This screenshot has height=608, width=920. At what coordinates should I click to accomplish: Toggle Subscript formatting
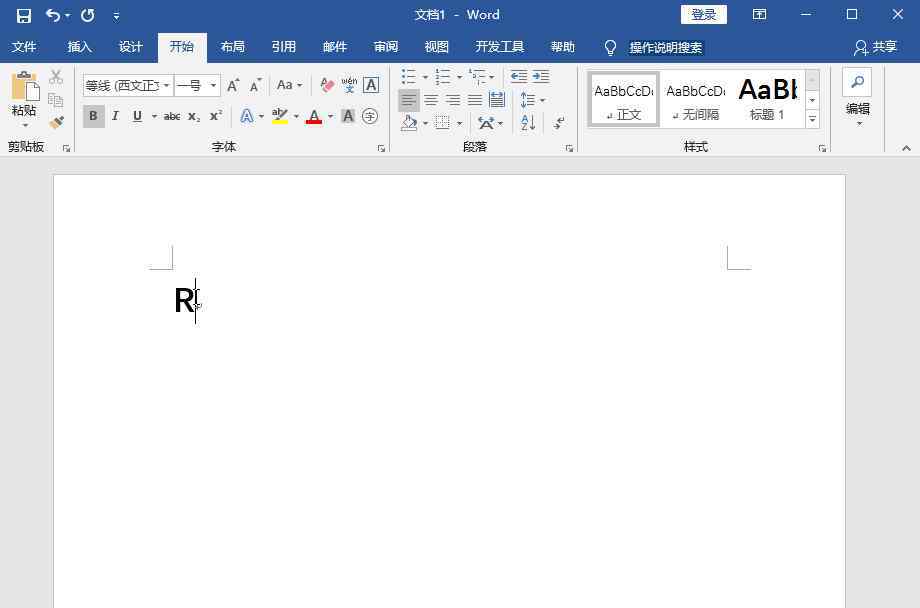(194, 117)
